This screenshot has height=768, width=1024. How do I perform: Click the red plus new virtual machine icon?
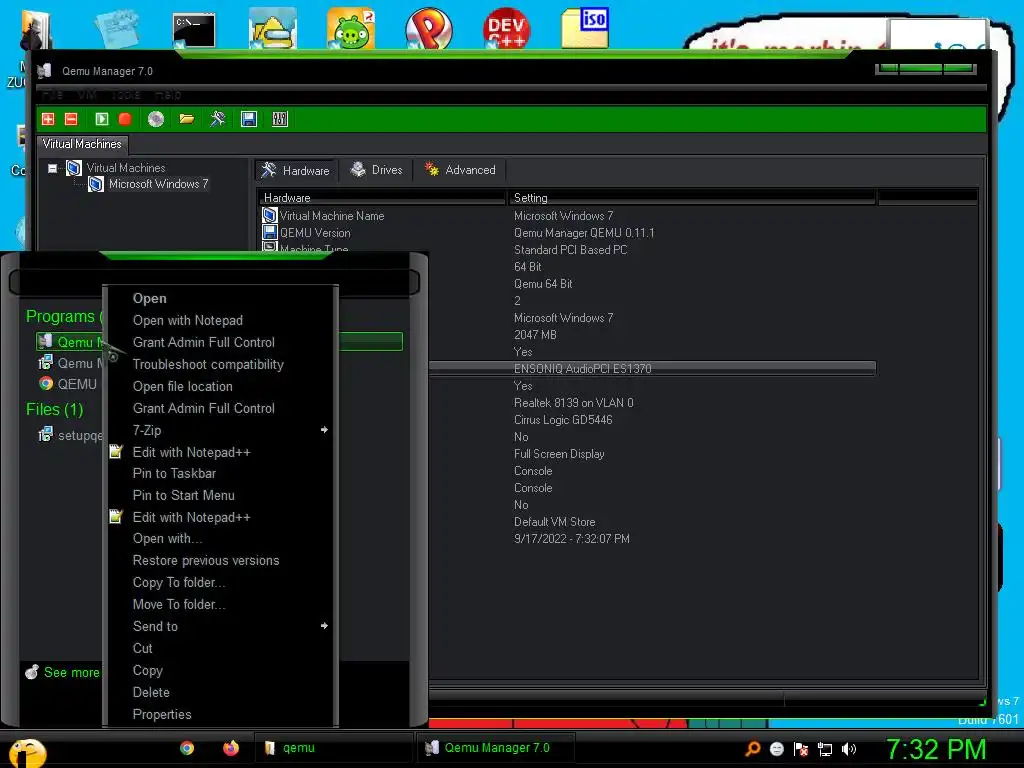point(48,119)
